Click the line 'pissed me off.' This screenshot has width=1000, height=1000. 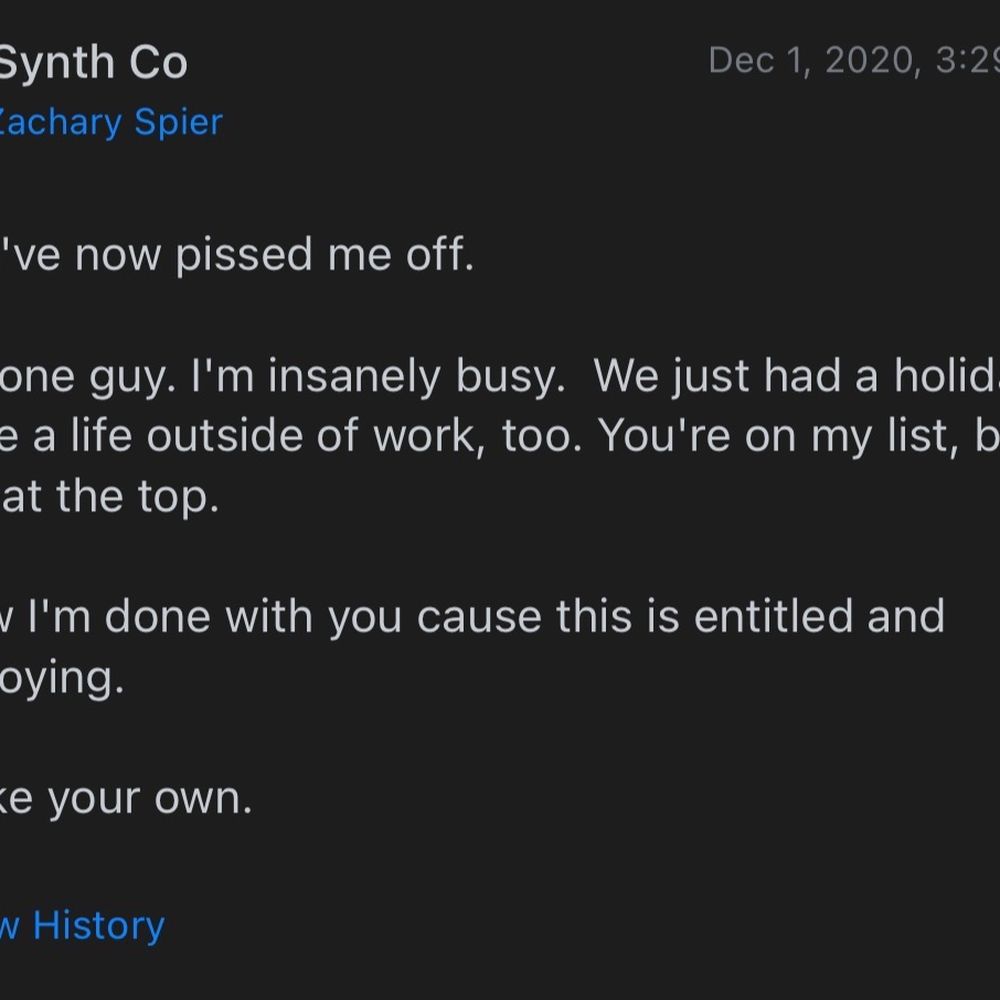[325, 255]
